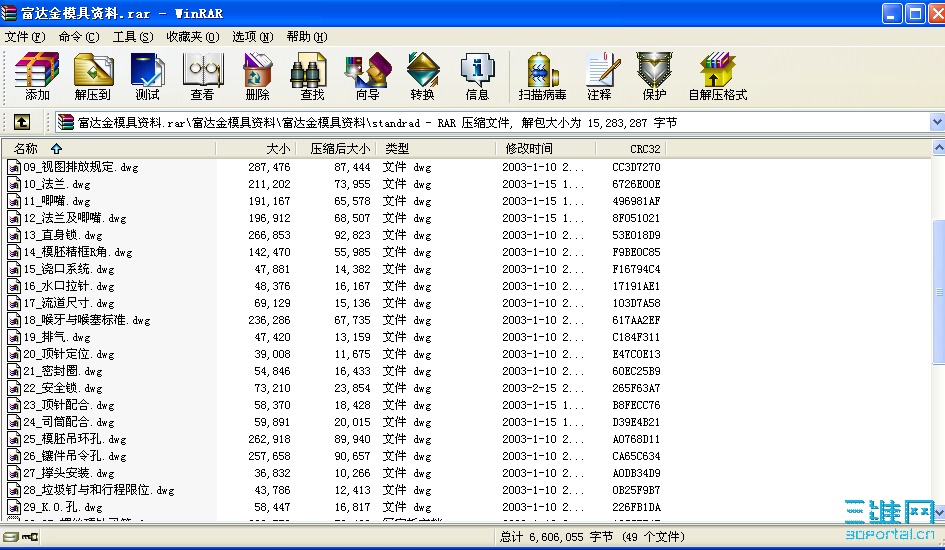Select file 23_顶针配合.dwg
945x550 pixels.
tap(69, 405)
